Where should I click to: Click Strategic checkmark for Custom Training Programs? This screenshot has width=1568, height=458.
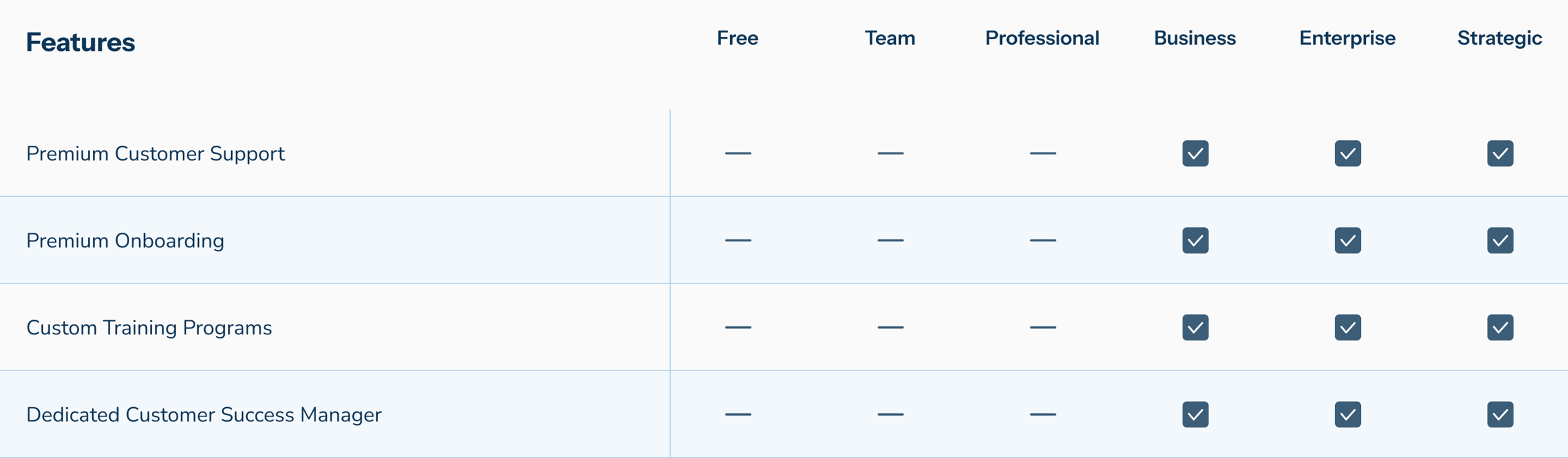[x=1500, y=328]
